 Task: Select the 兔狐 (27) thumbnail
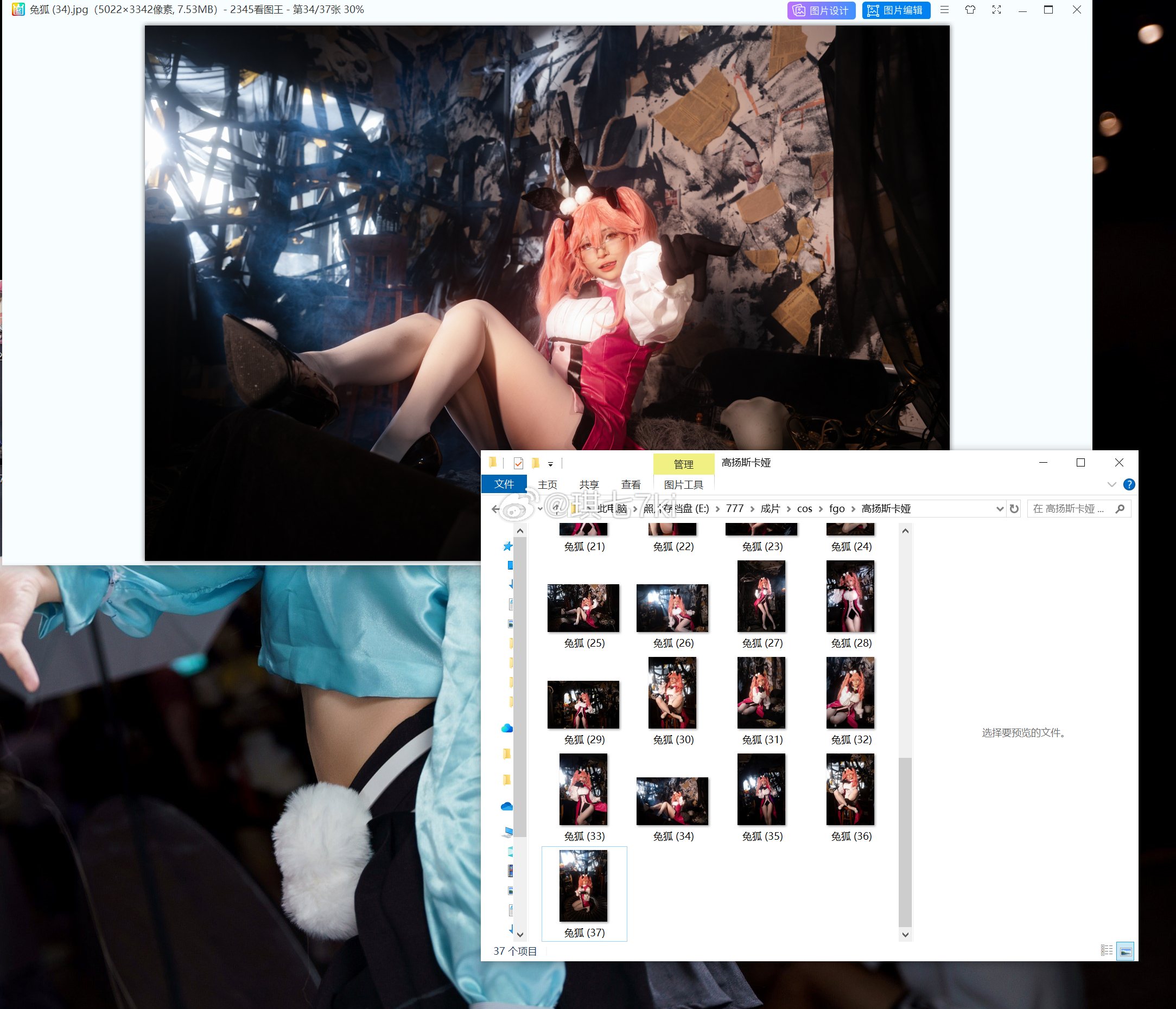[761, 596]
